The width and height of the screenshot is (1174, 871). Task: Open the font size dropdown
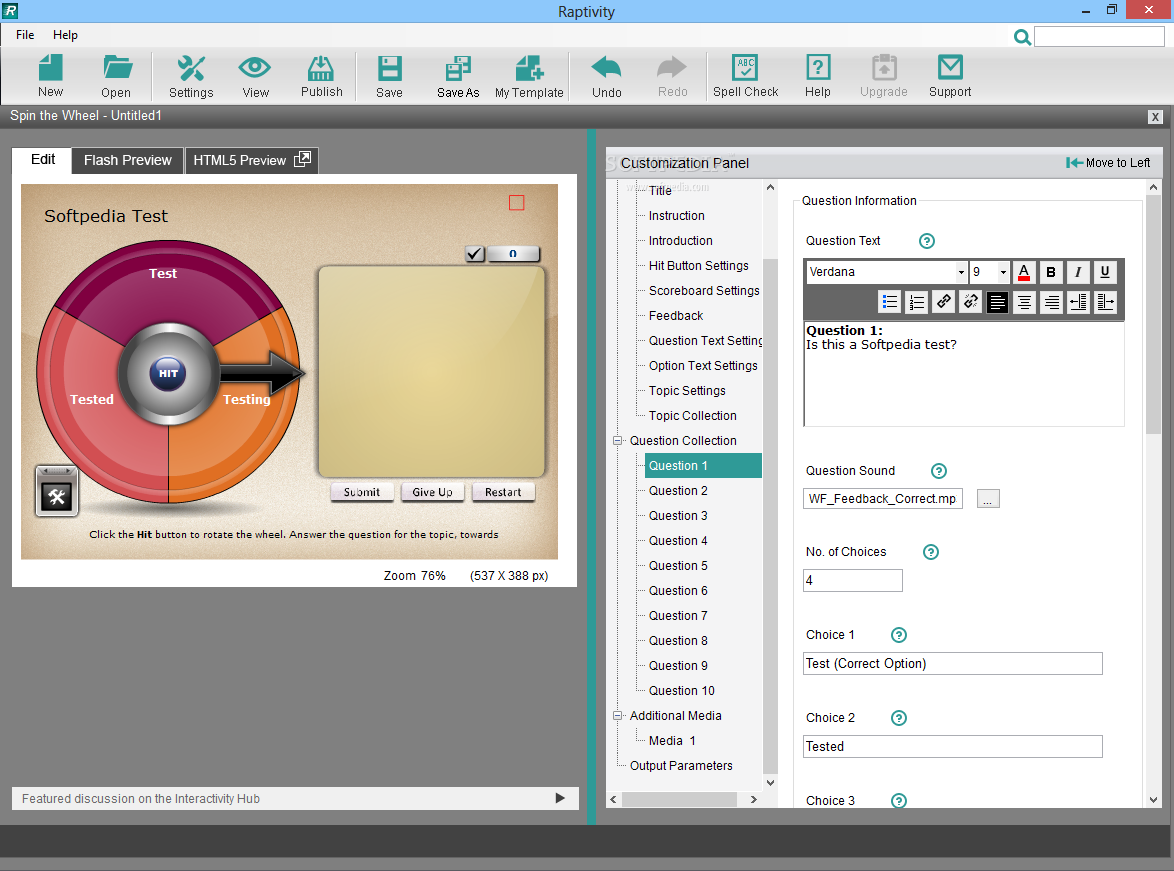[x=1003, y=272]
